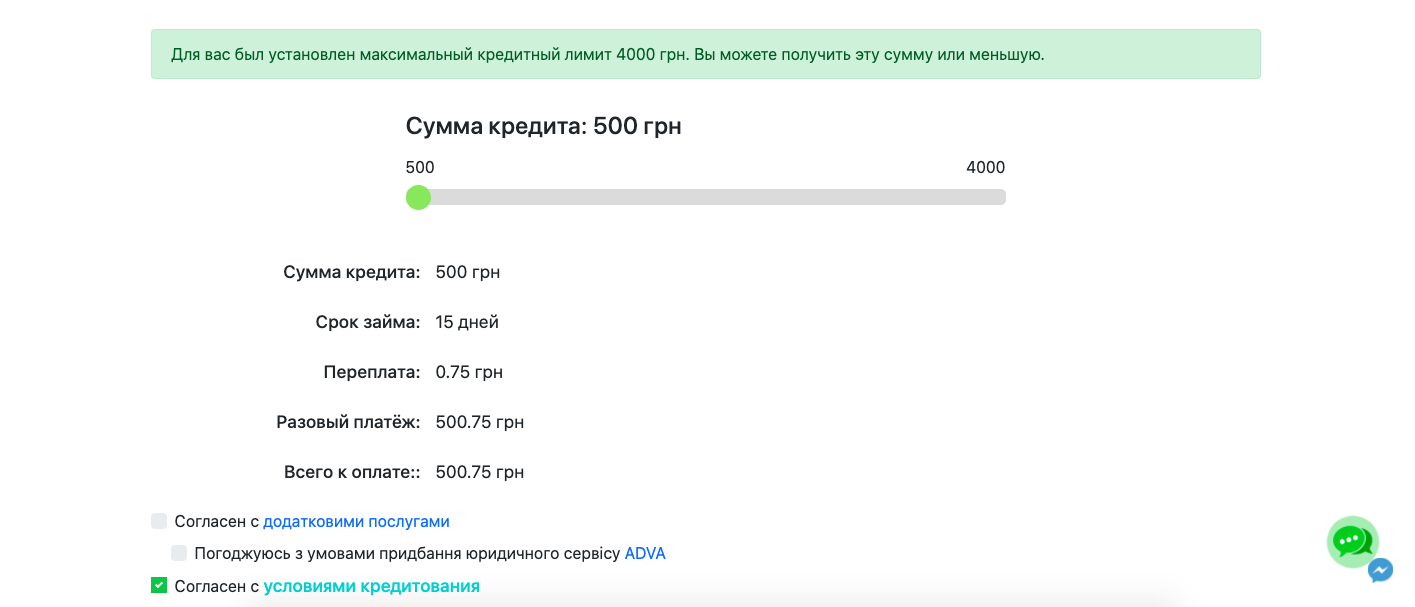
Task: Open the 'додатковими послугами' link
Action: (x=356, y=521)
